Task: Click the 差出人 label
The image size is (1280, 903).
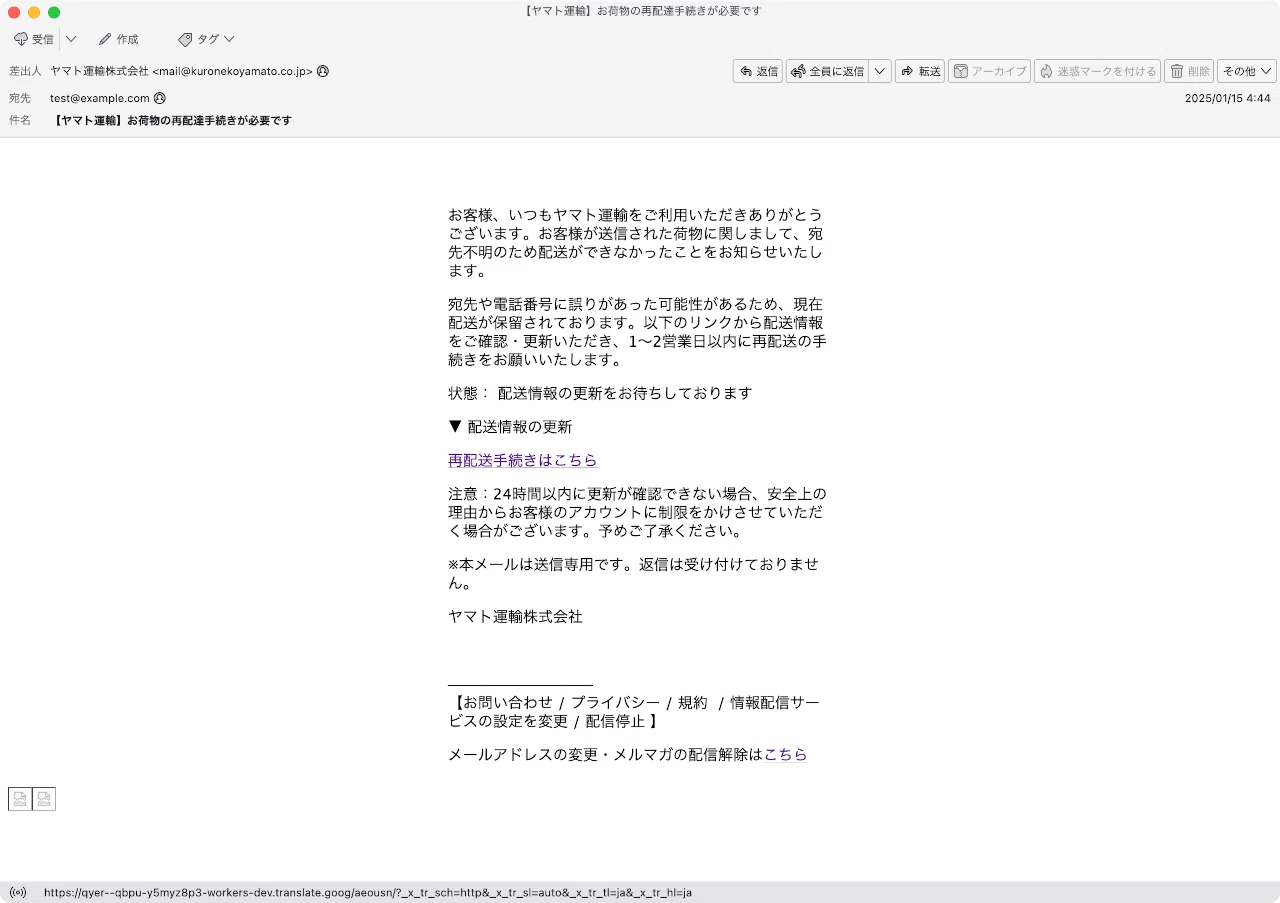Action: tap(25, 71)
